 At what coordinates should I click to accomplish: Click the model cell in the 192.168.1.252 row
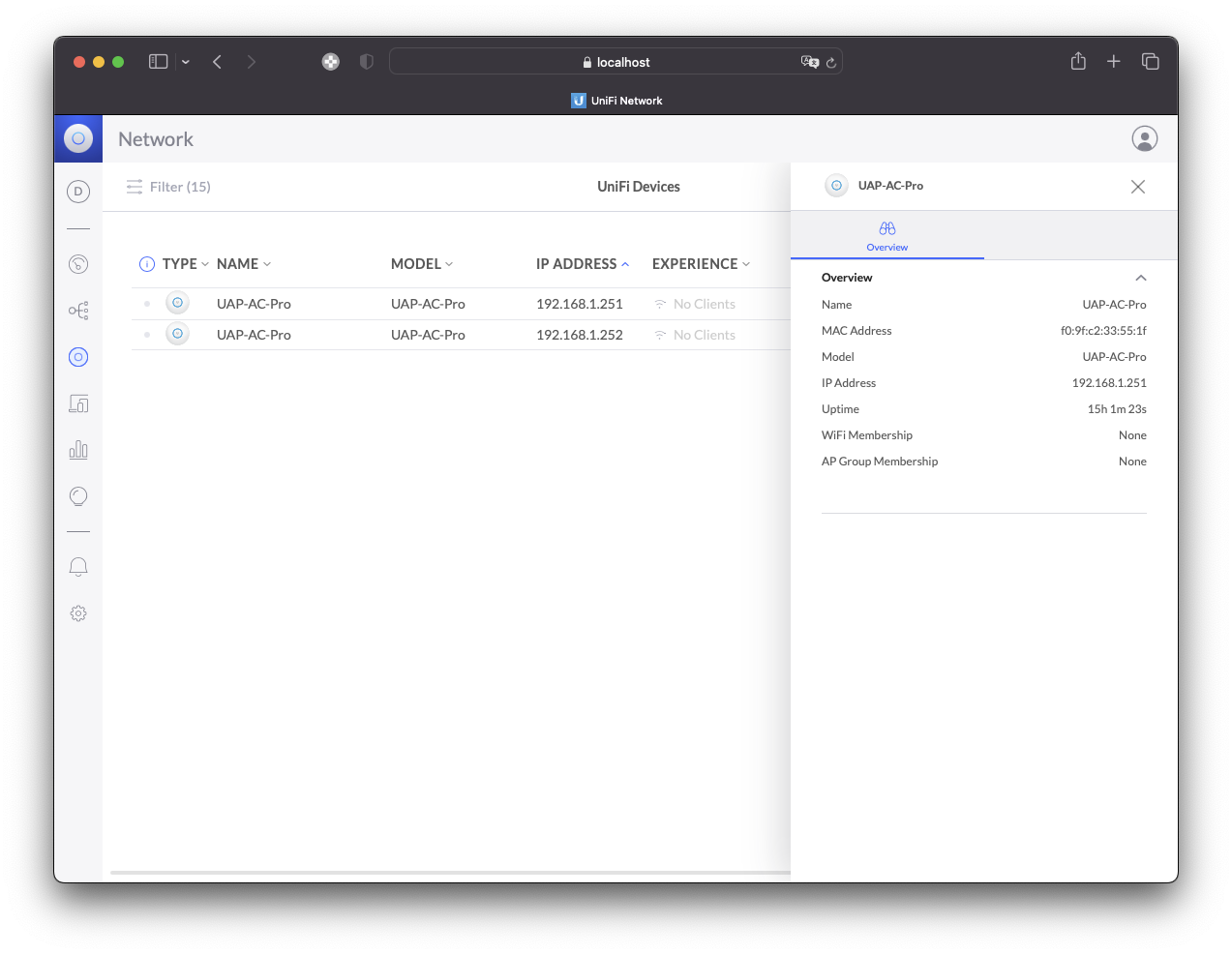pos(428,335)
